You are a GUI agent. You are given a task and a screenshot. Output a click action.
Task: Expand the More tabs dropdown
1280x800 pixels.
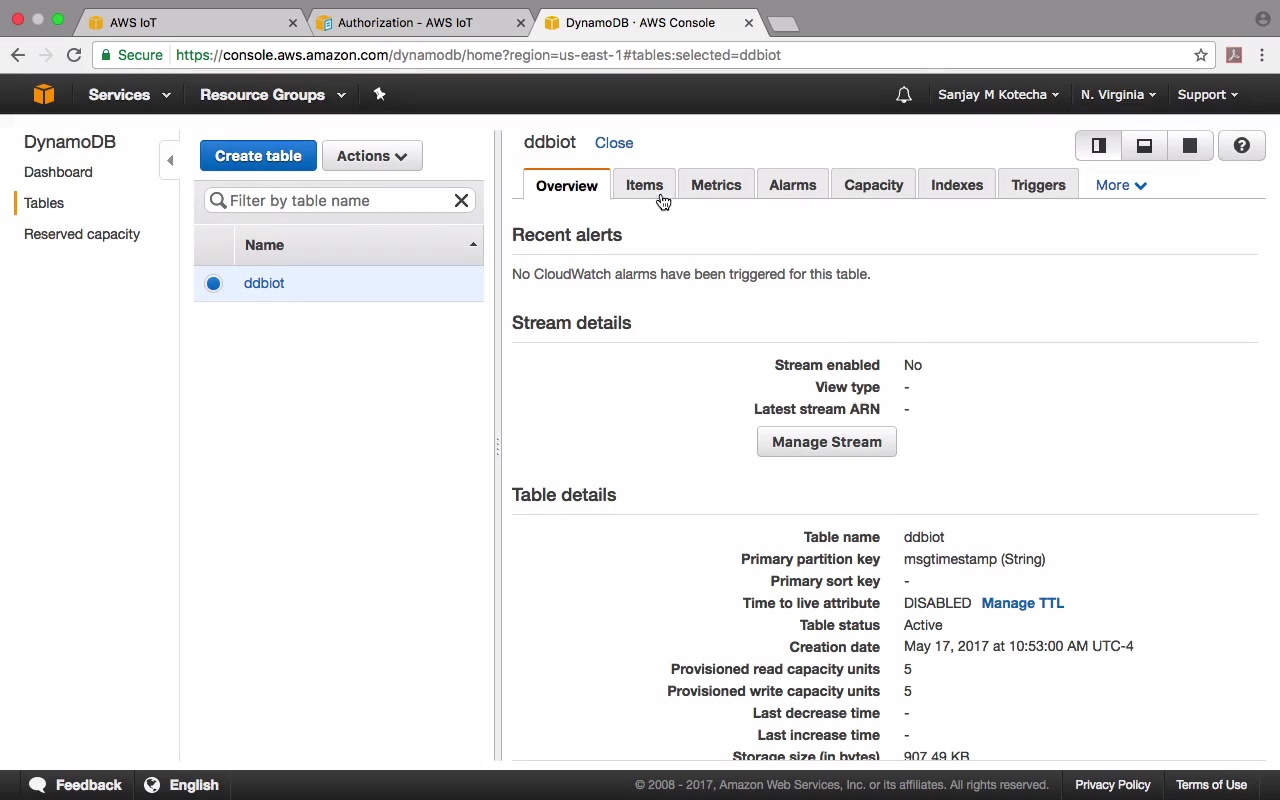[x=1121, y=185]
